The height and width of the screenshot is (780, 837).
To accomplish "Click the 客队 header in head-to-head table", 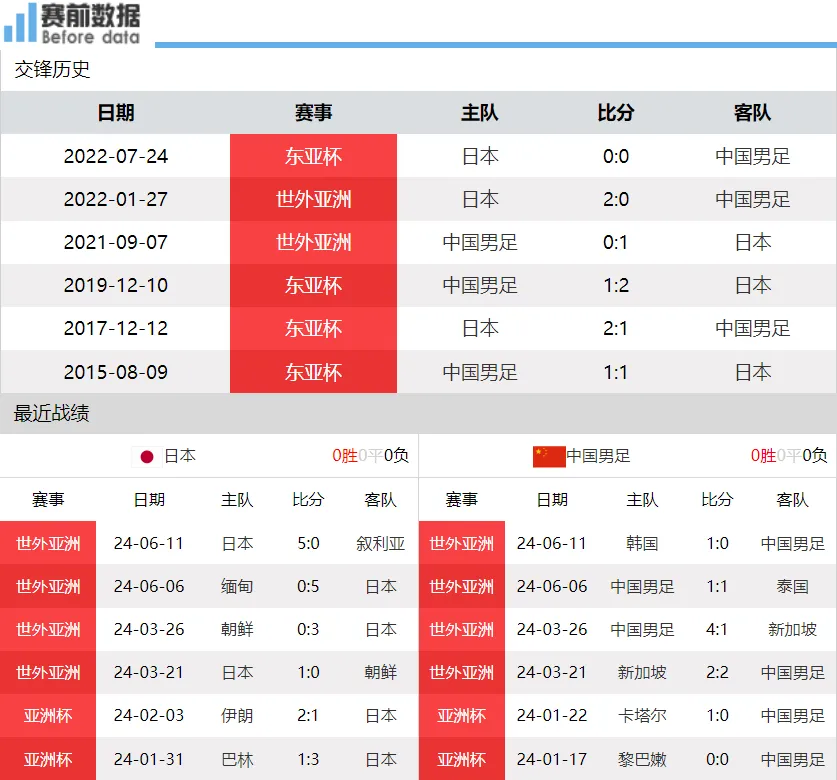I will click(x=752, y=113).
